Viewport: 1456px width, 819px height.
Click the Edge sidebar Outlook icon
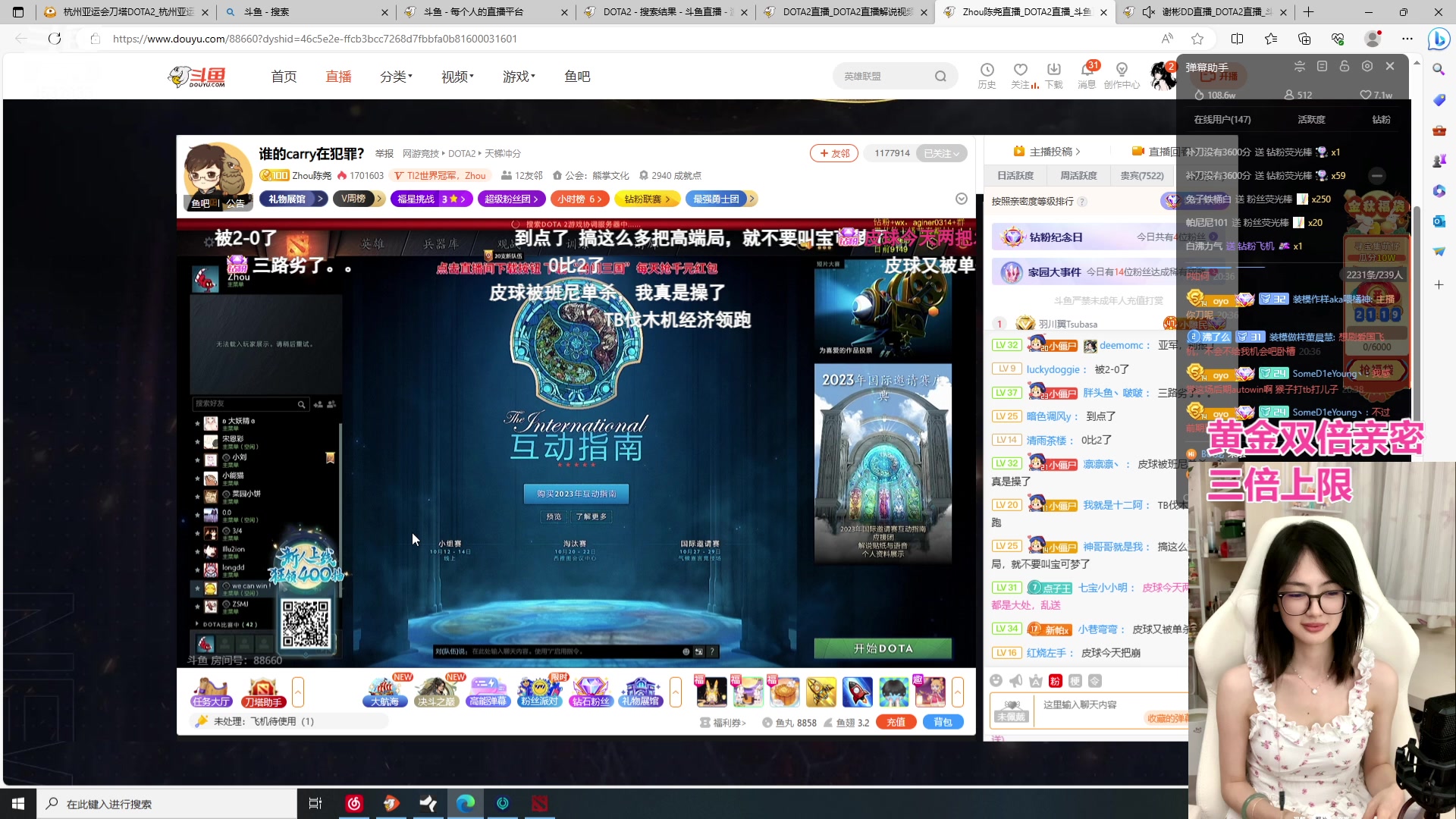point(1439,221)
